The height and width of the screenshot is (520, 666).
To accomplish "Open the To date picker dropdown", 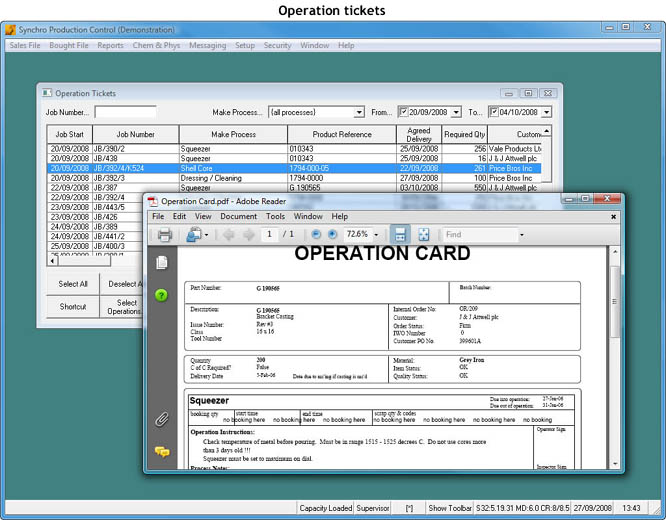I will [547, 112].
